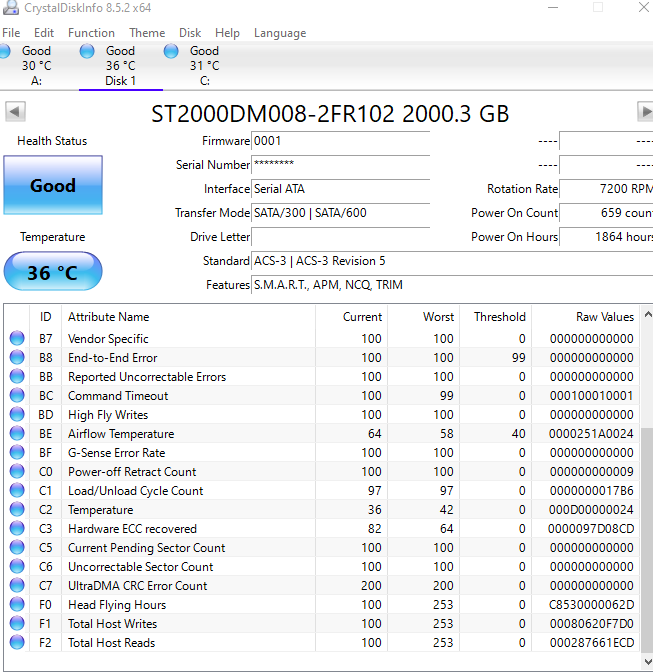Select raw value 0000251A0024
This screenshot has width=653, height=672.
pos(591,434)
